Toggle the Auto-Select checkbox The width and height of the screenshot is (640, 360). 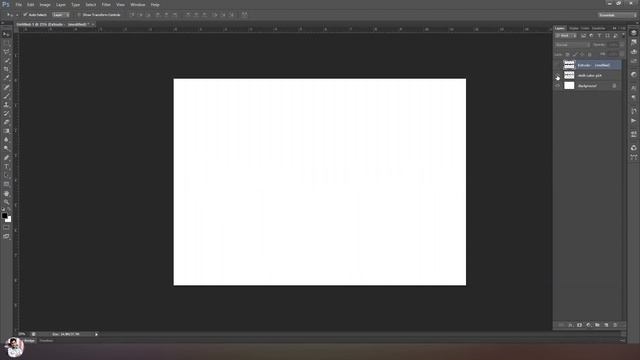25,15
